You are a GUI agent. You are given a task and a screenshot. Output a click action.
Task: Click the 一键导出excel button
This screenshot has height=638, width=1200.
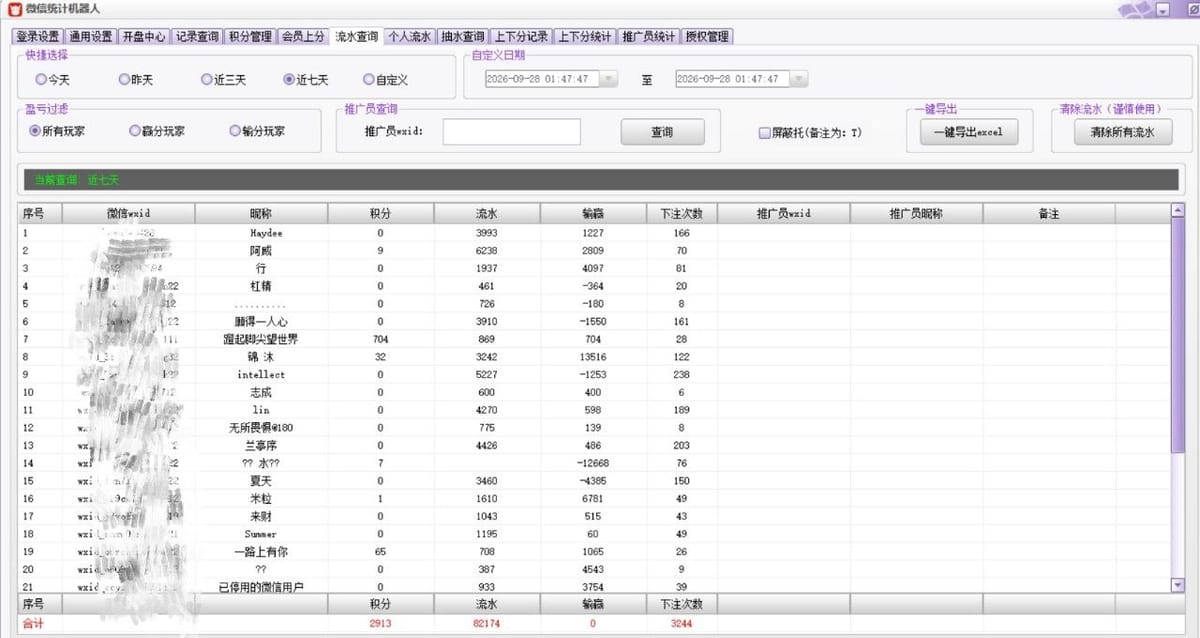click(968, 132)
